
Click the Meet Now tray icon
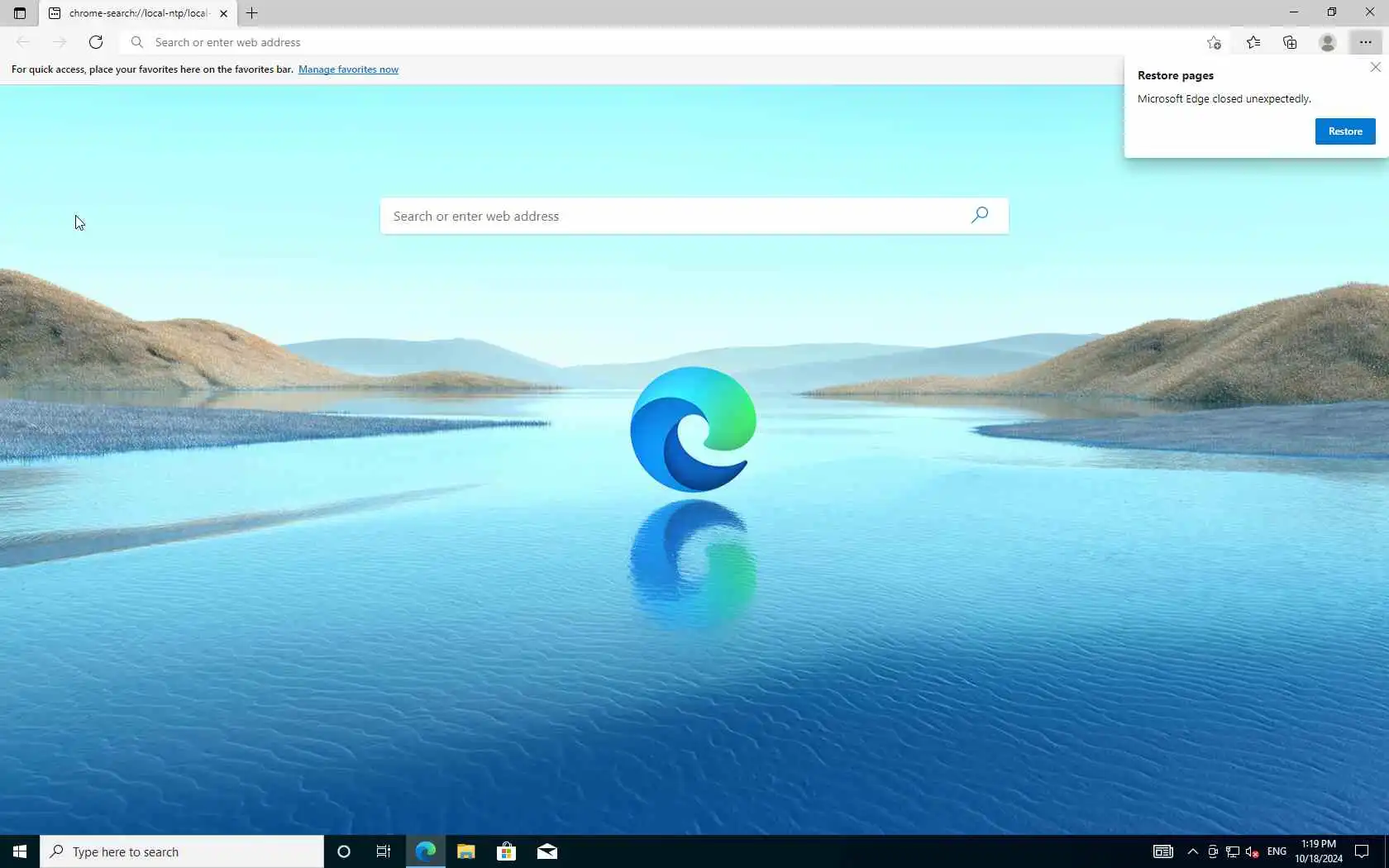[1213, 851]
